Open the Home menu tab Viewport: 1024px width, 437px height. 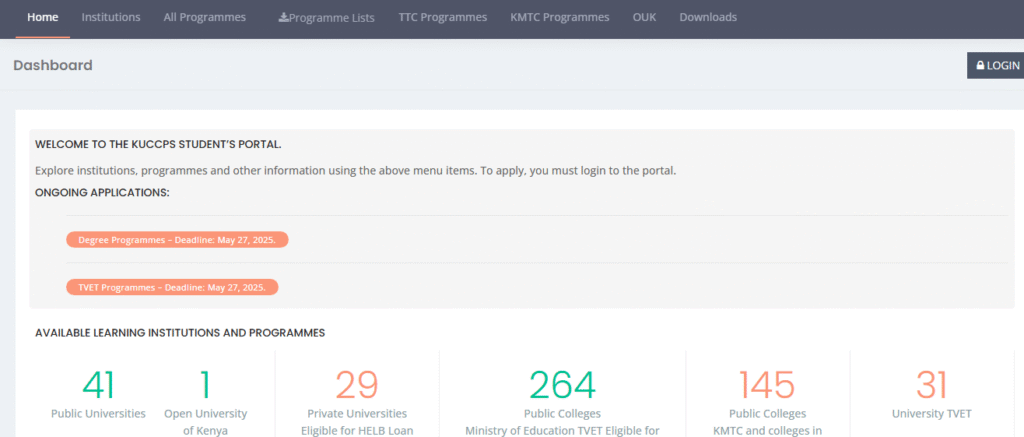tap(42, 18)
